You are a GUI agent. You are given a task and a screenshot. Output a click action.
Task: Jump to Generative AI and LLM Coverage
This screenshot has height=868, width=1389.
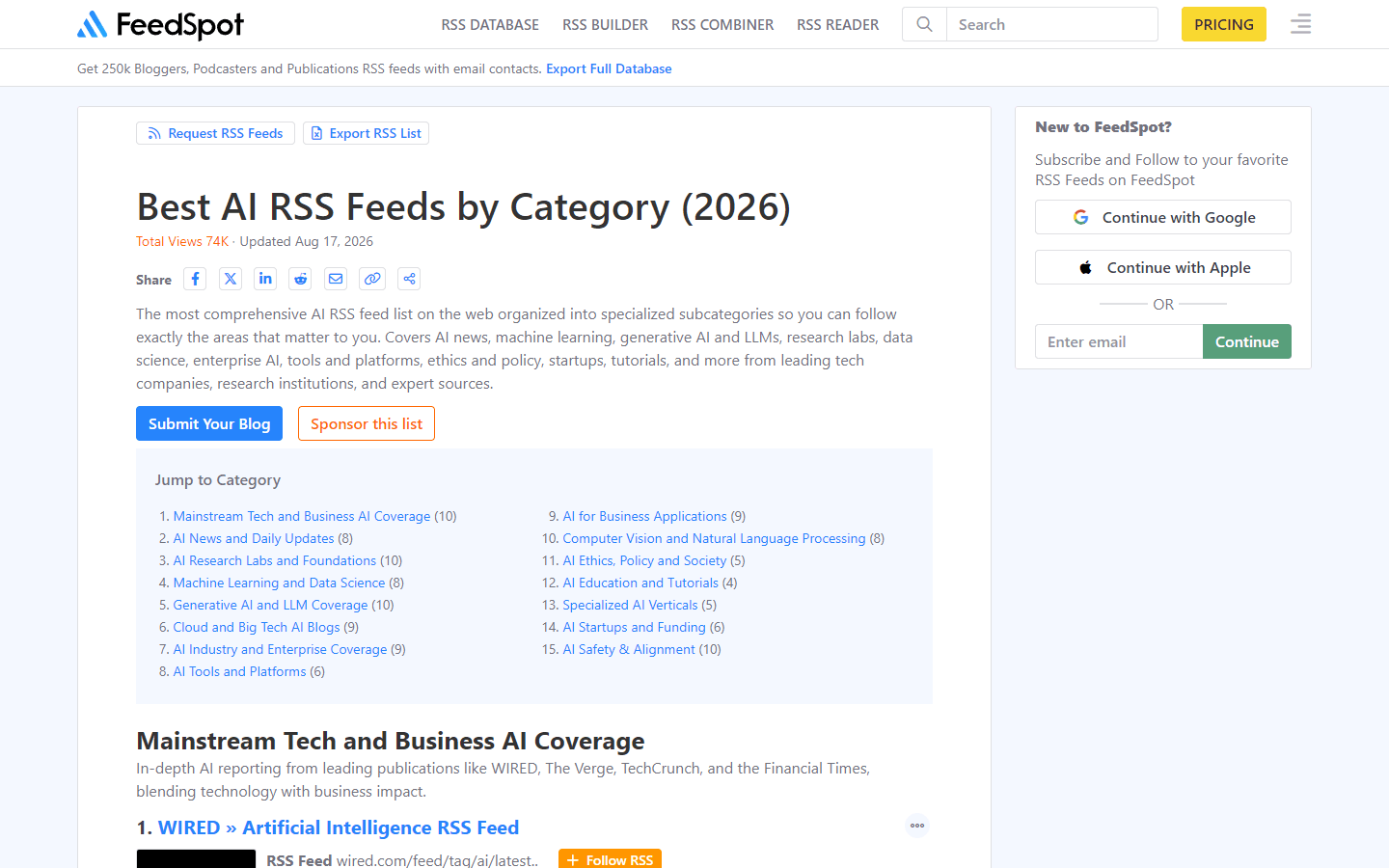271,605
